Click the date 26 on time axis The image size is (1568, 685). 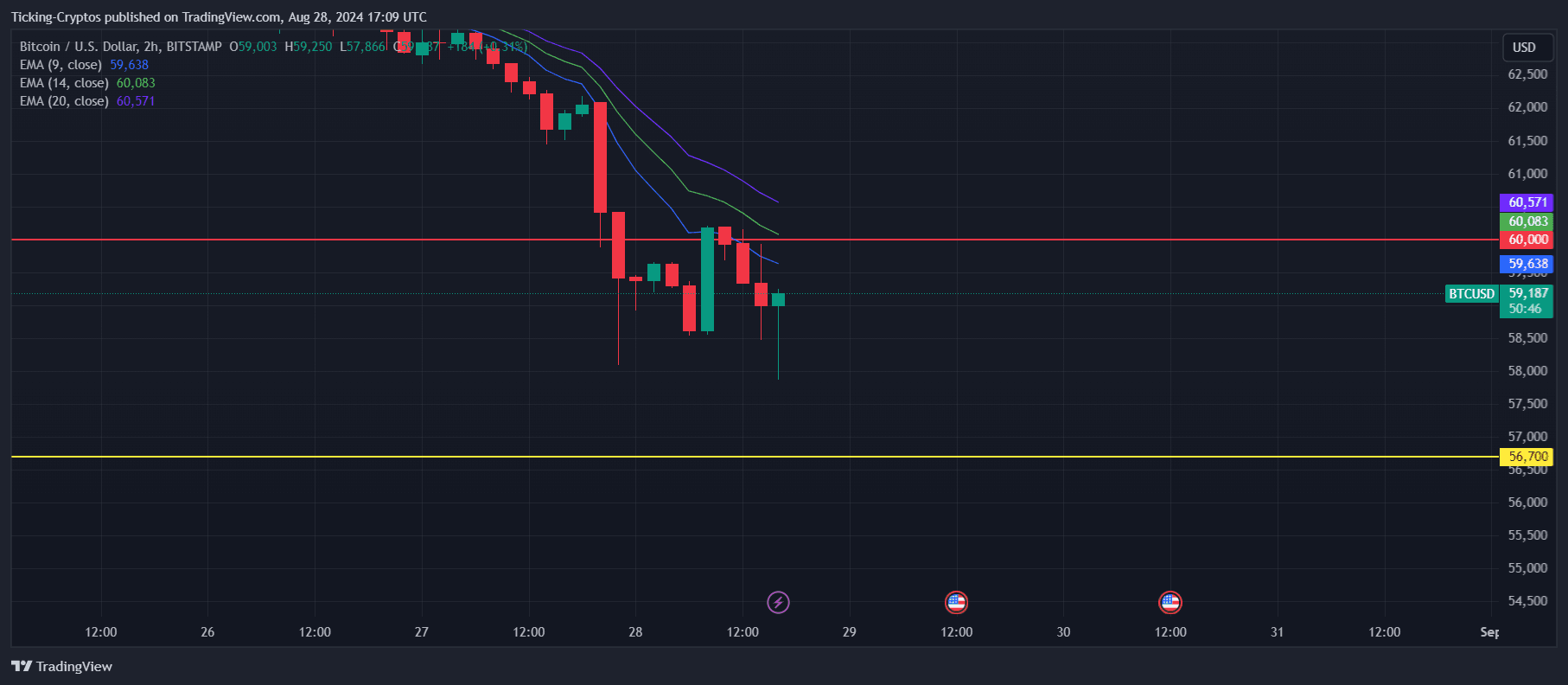(x=207, y=632)
